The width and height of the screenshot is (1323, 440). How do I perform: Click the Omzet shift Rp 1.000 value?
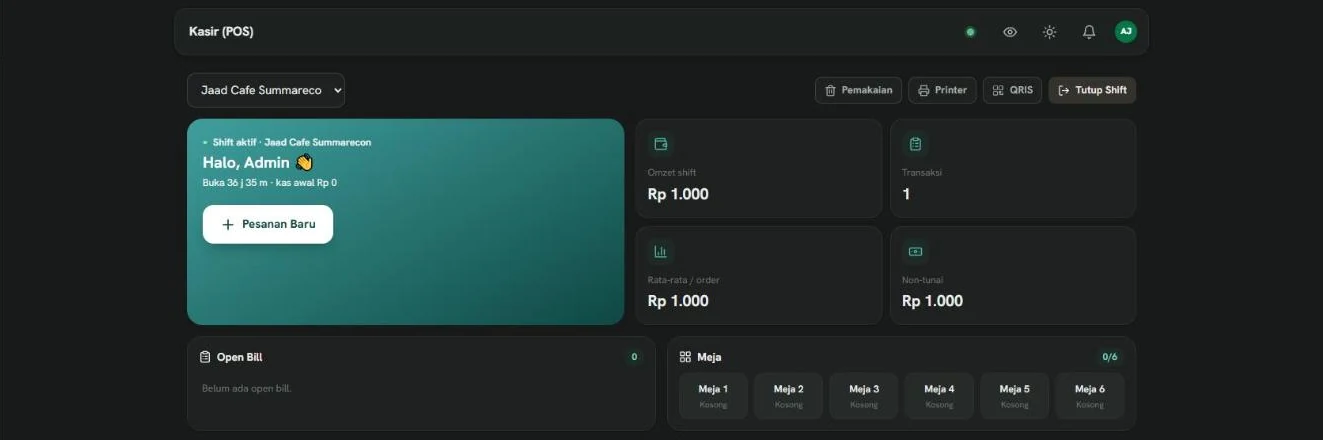678,194
